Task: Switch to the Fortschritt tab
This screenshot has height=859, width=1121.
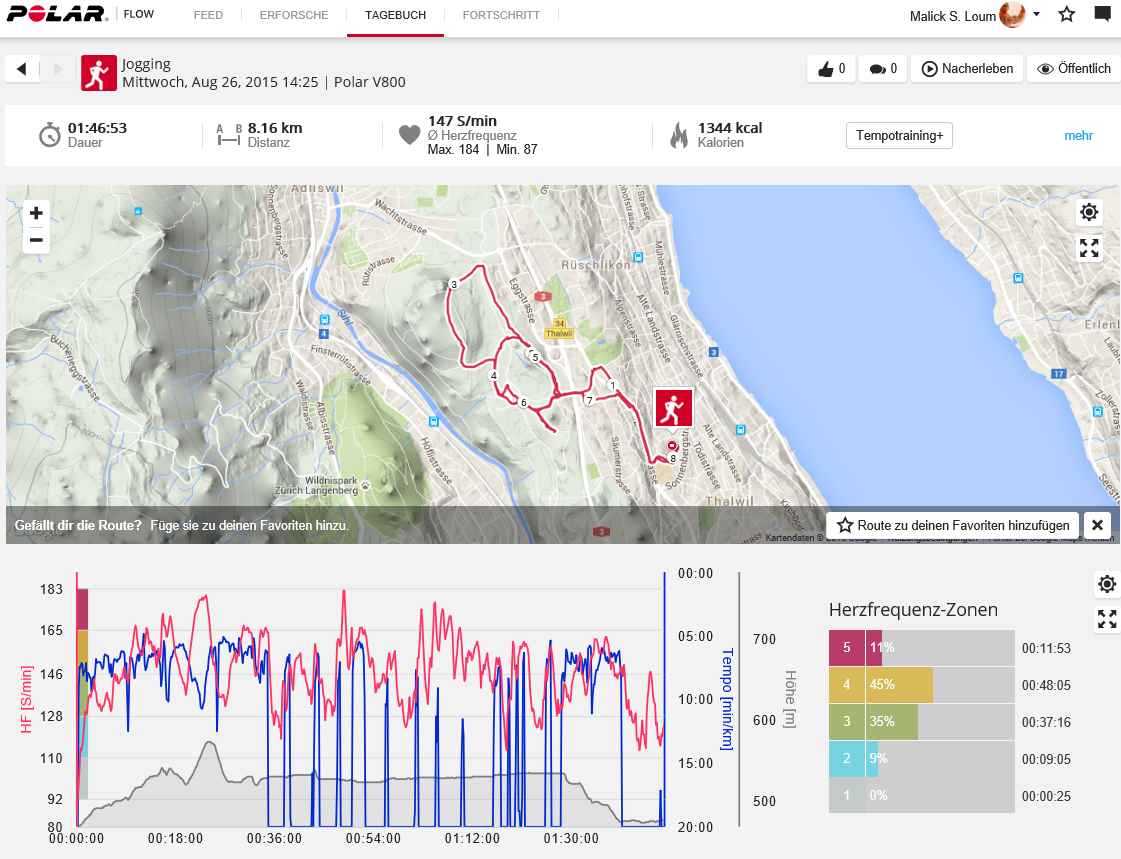Action: click(x=501, y=16)
